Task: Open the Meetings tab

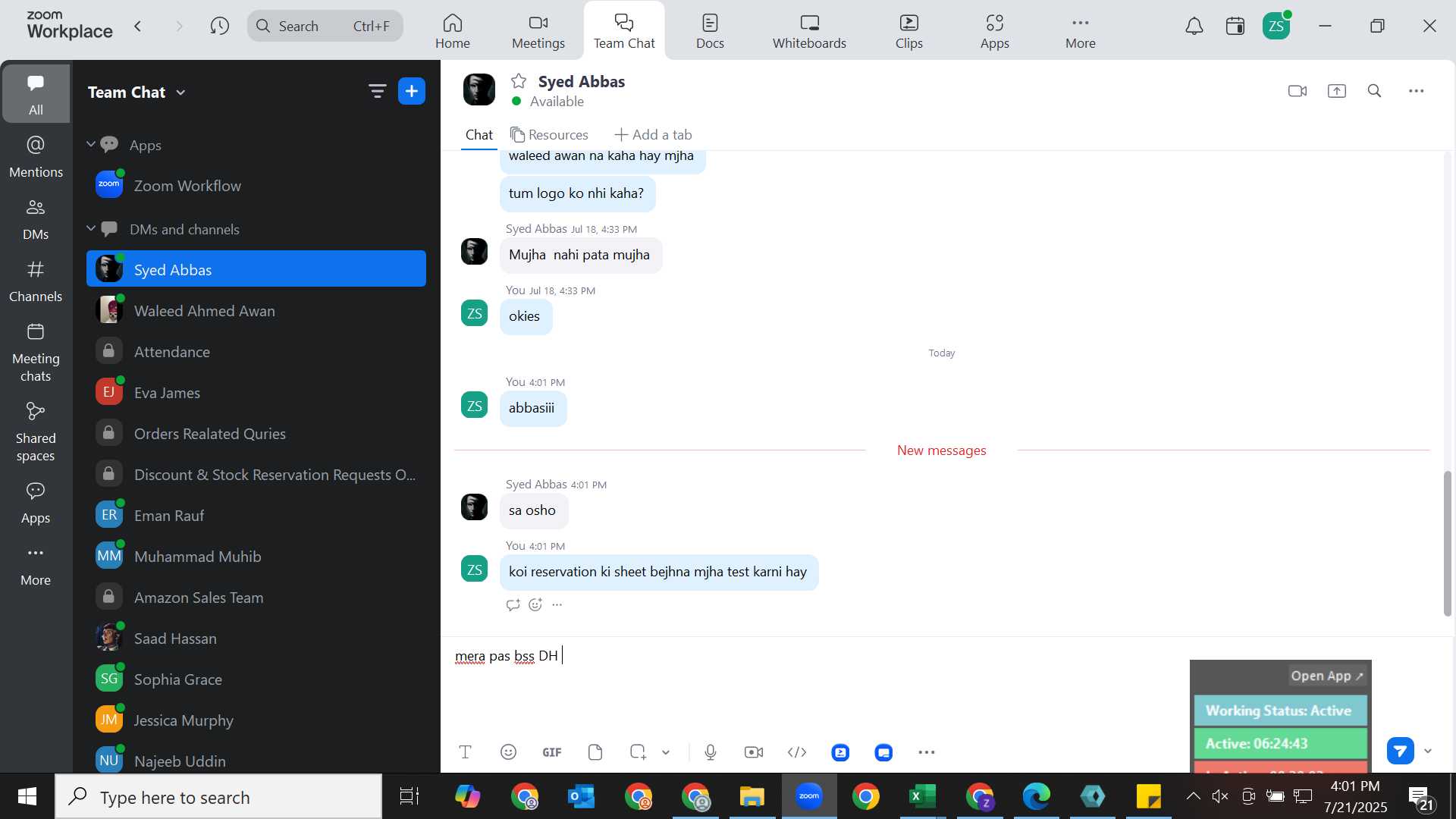Action: [x=538, y=31]
